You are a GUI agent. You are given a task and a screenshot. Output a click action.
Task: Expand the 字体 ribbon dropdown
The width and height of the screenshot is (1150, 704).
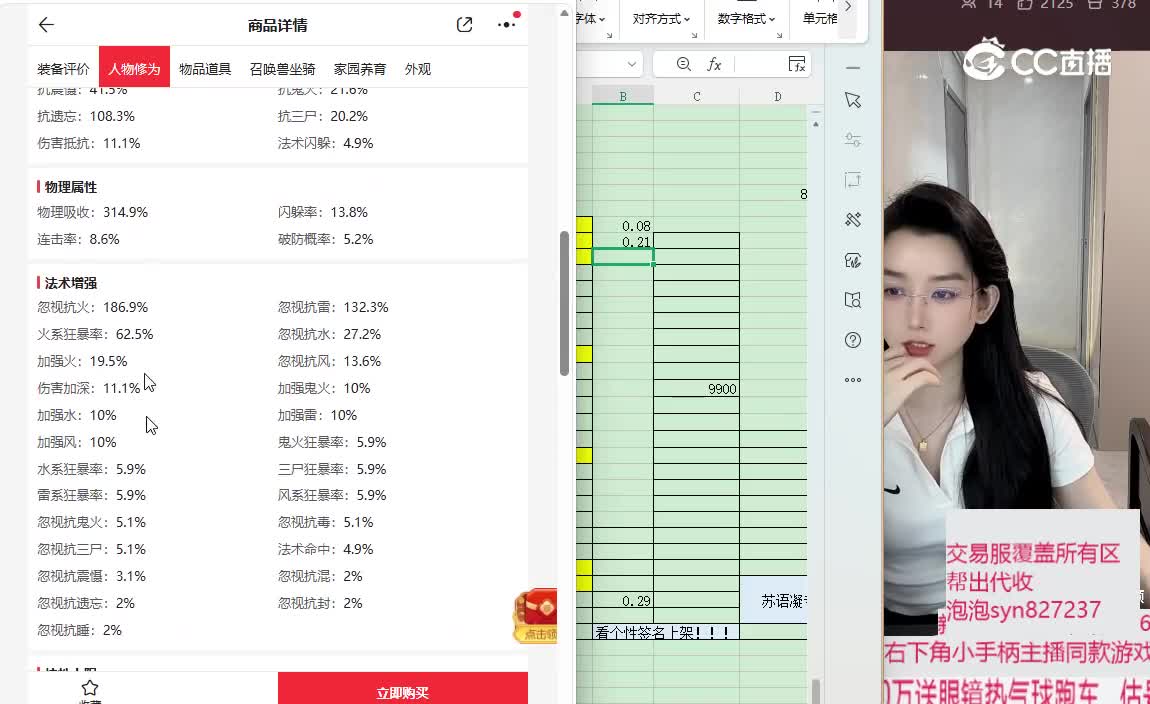pyautogui.click(x=591, y=19)
